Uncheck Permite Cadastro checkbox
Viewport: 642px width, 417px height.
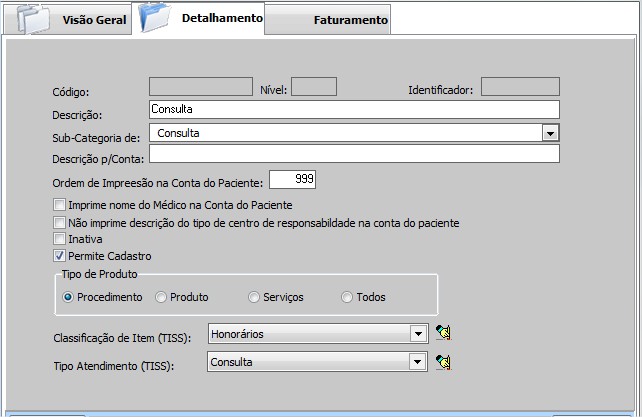59,256
